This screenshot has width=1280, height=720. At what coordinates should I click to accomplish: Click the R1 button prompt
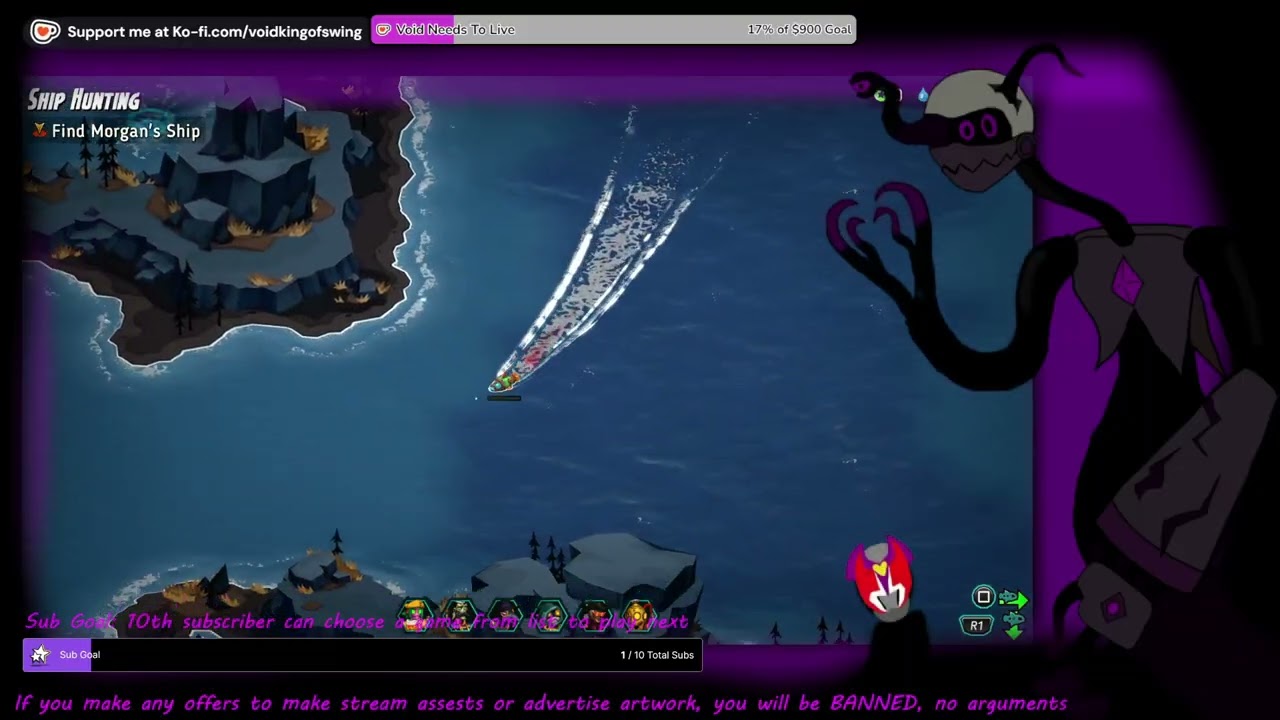point(976,626)
